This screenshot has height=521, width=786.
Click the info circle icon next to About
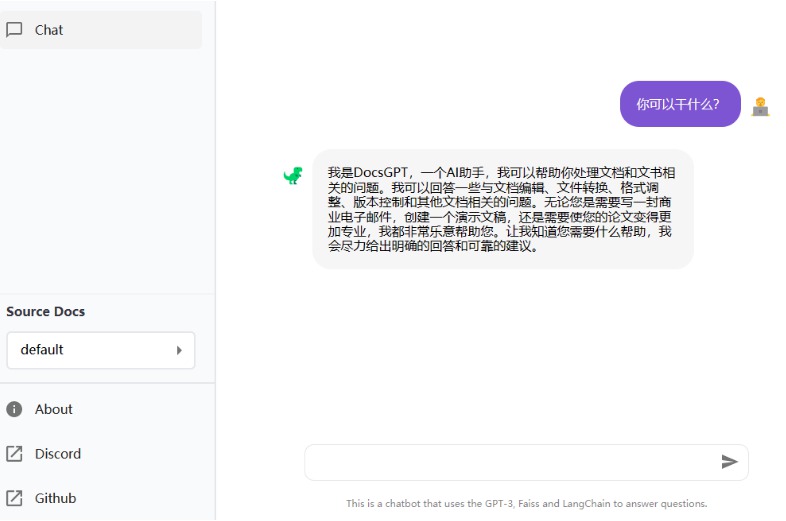(x=14, y=409)
